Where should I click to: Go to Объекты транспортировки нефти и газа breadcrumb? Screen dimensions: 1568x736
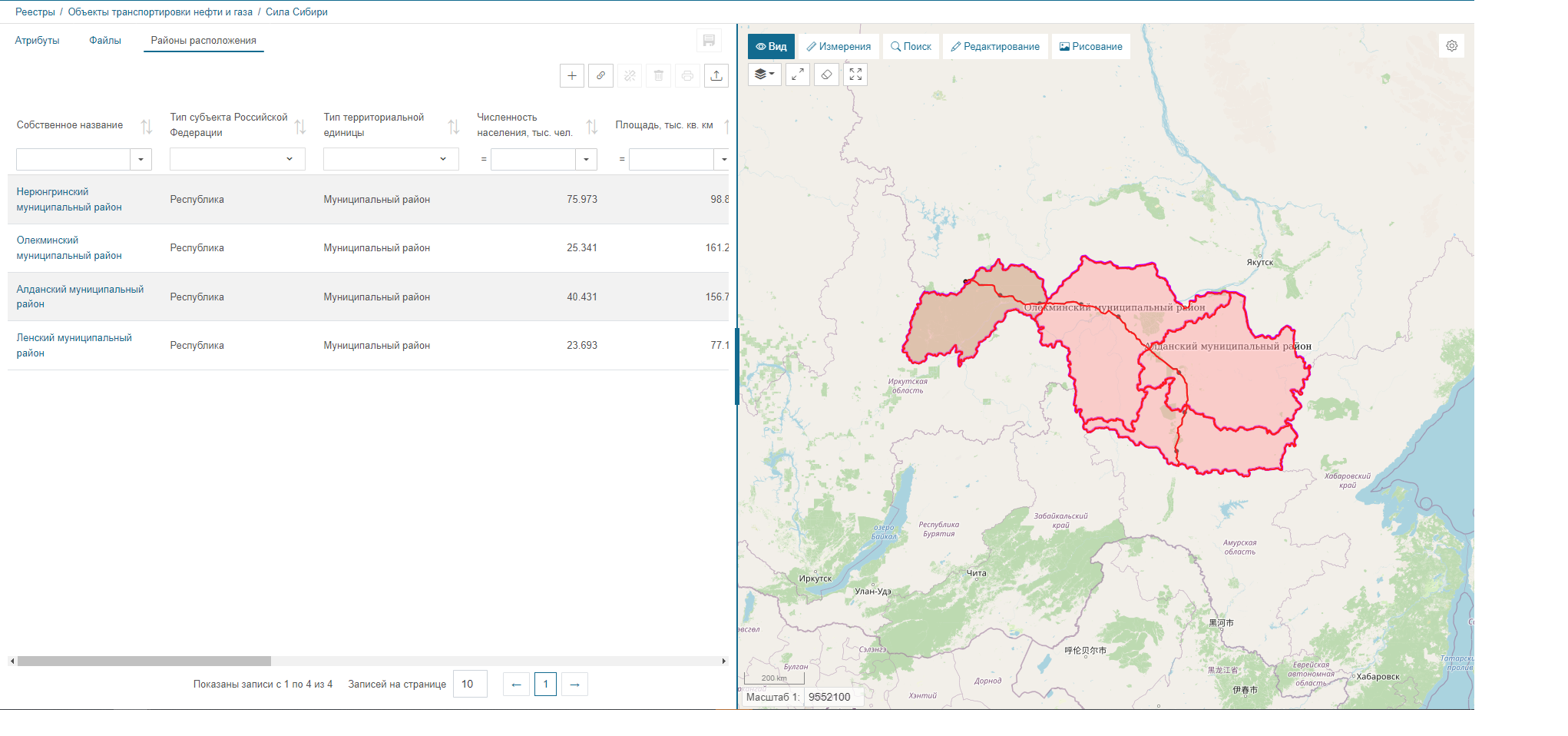tap(160, 12)
